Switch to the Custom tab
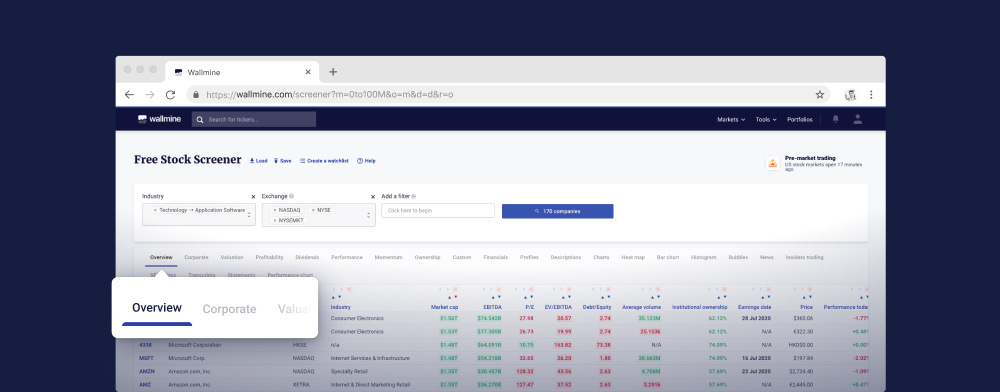Image resolution: width=1000 pixels, height=392 pixels. coord(462,258)
